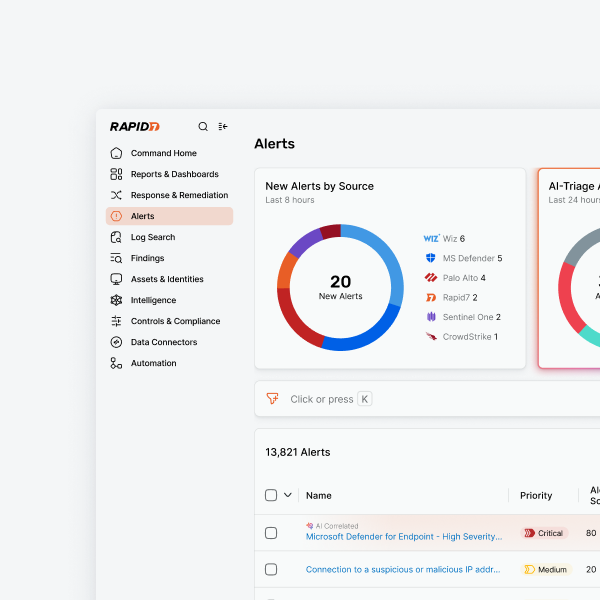Expand the select-all chevron dropdown
The width and height of the screenshot is (600, 600).
(x=288, y=495)
